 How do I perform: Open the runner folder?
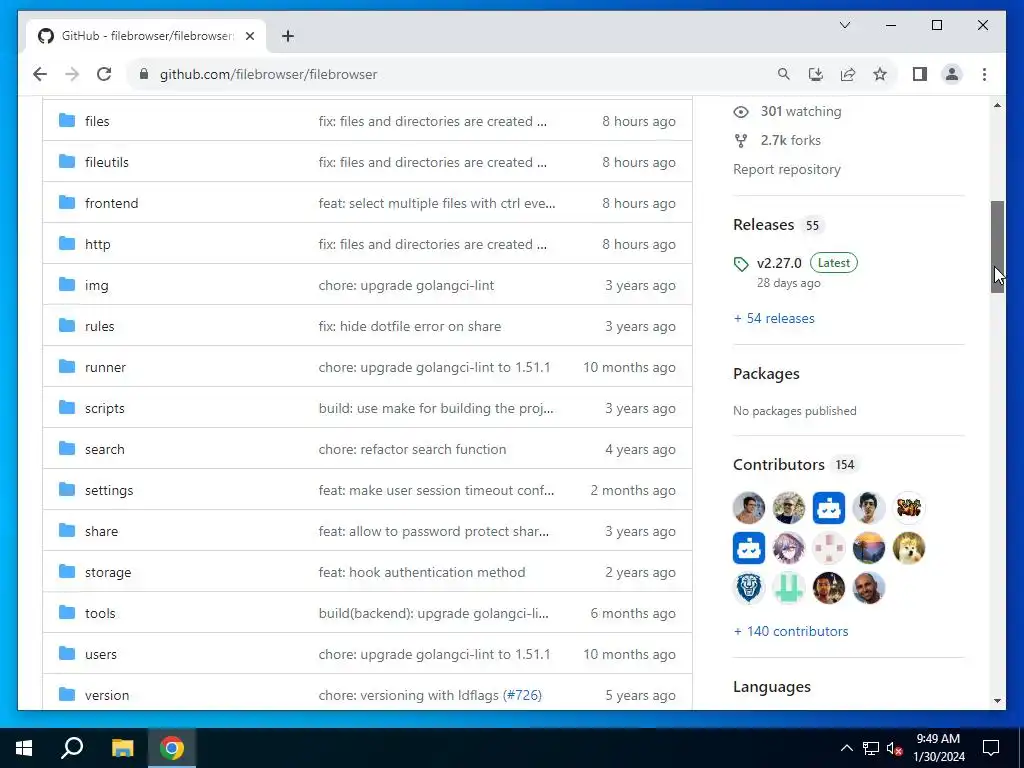coord(105,368)
